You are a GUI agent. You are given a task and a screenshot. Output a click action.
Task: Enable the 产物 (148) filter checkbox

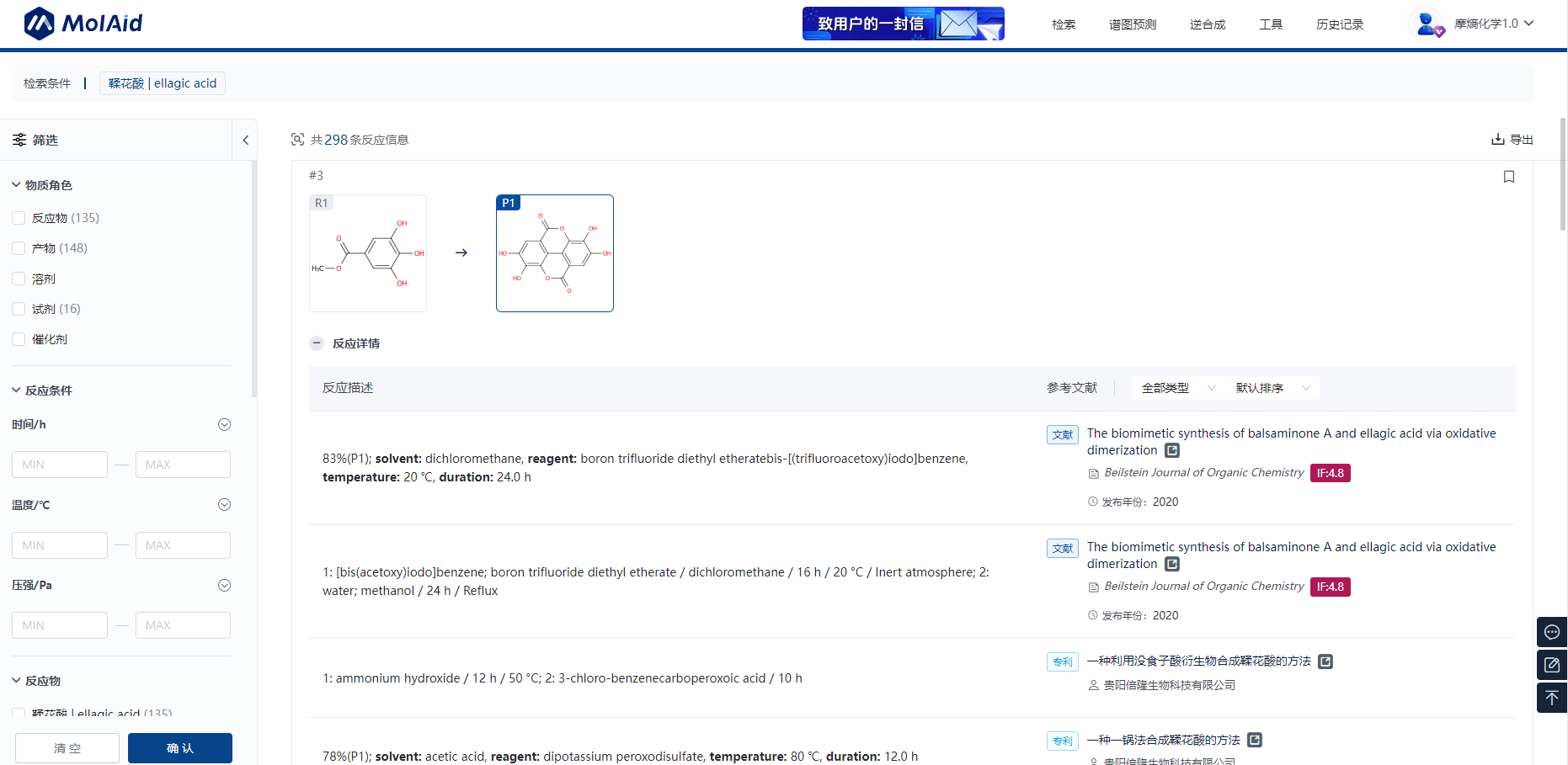tap(19, 248)
